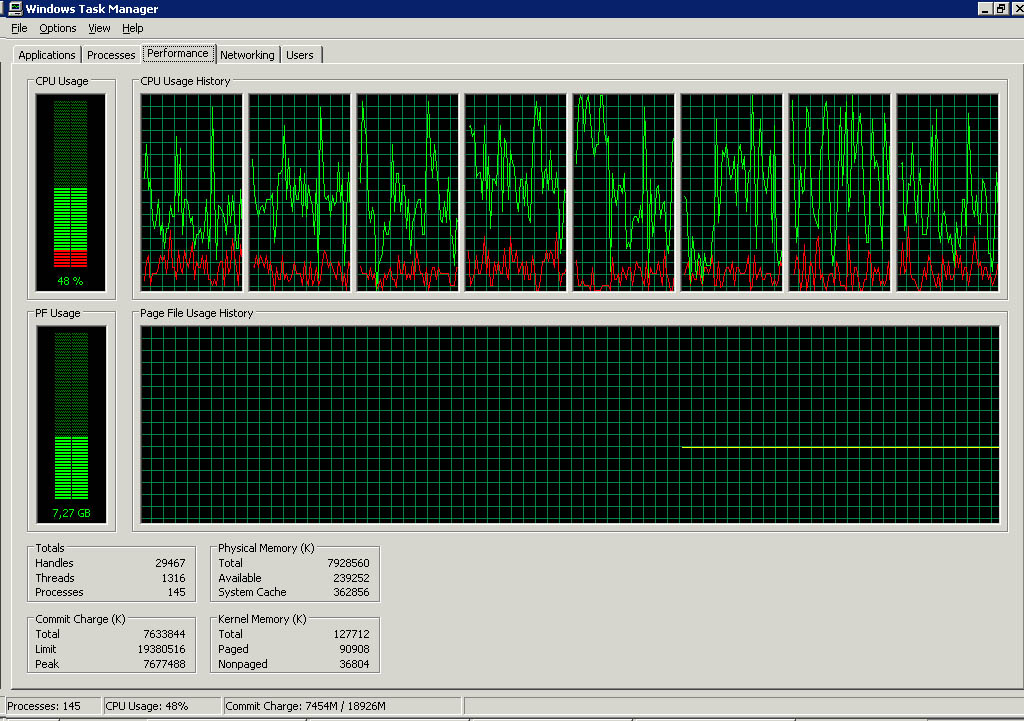Minimize the Task Manager window
Screen dimensions: 1024x721
pos(983,8)
